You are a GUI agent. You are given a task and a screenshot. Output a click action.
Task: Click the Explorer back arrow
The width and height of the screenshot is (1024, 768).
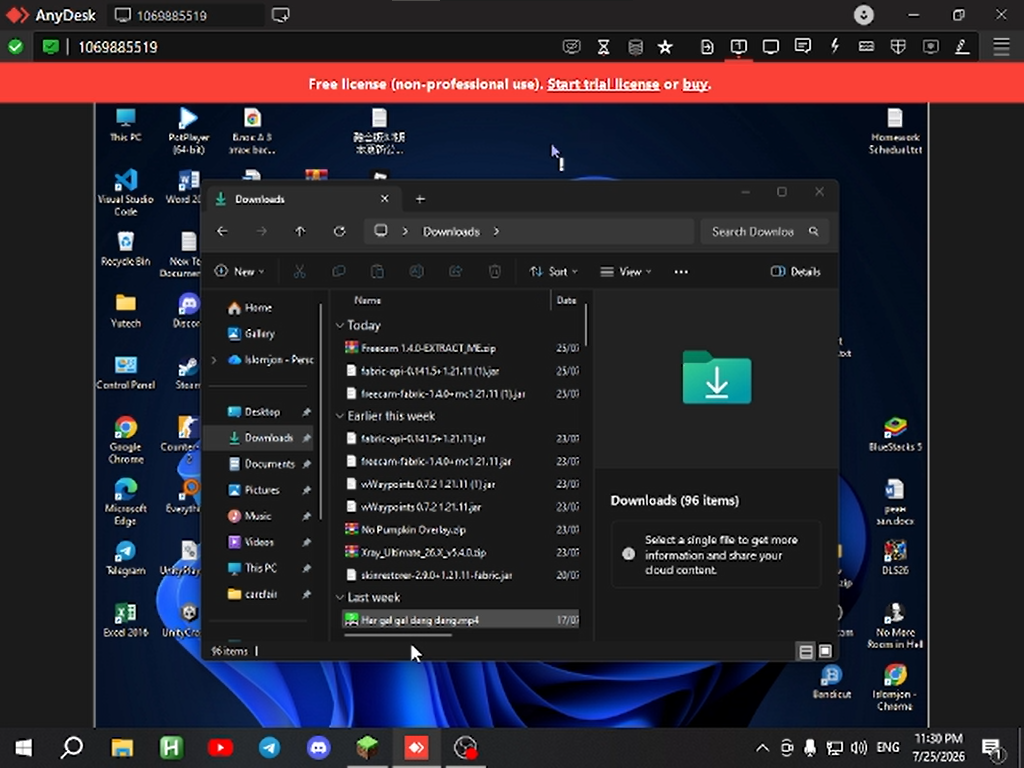223,231
